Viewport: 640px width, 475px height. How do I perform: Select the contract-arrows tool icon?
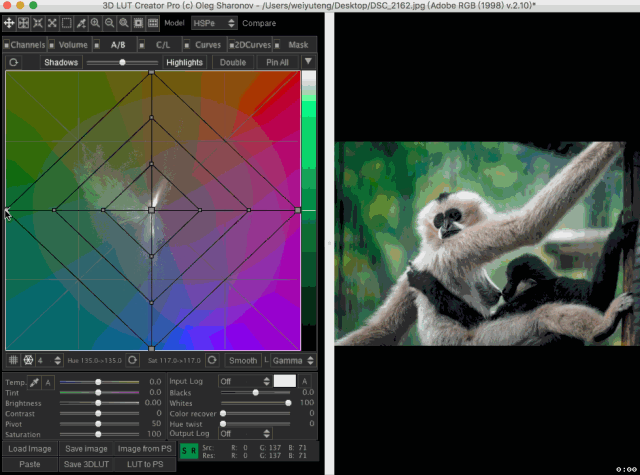pos(38,23)
